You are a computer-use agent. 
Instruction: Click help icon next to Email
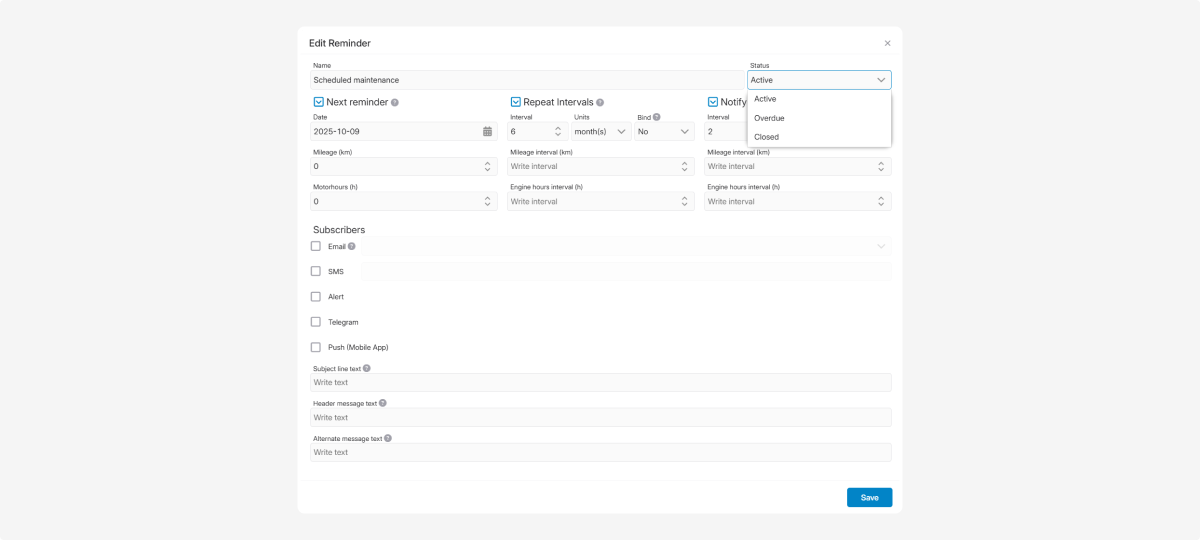[352, 246]
